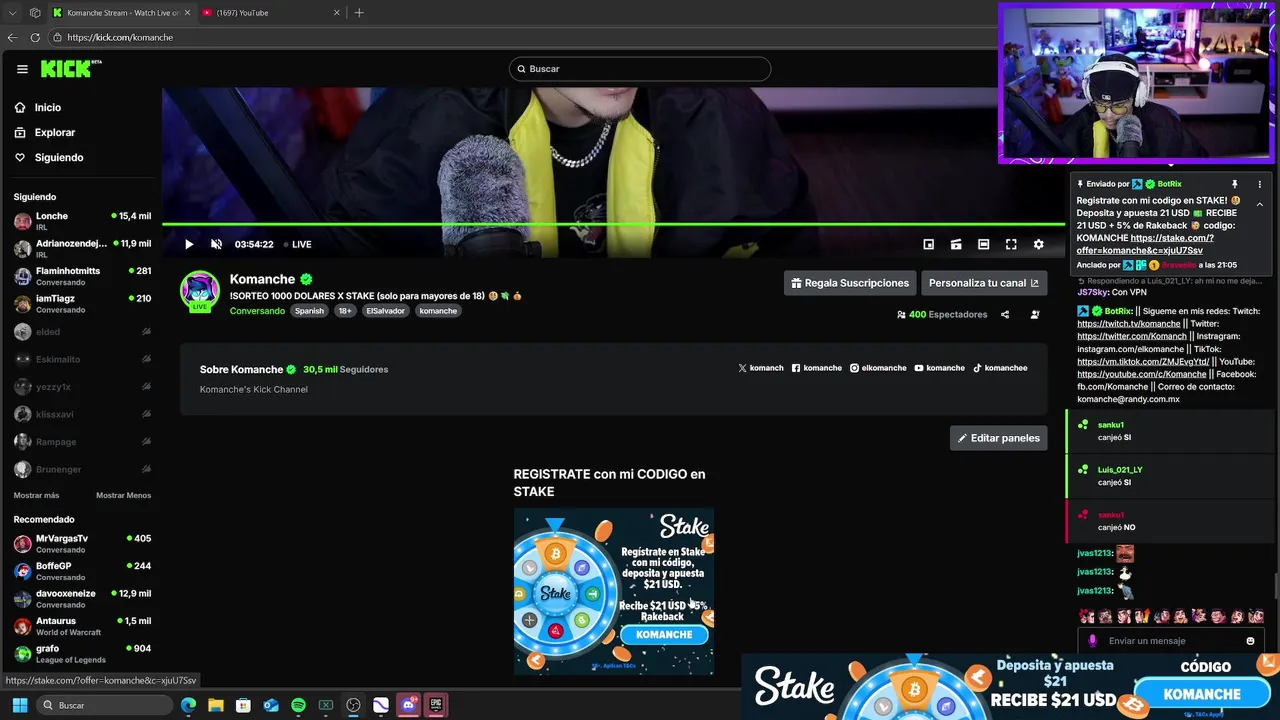Expand followed list with Mostrar más
1280x720 pixels.
(x=36, y=495)
